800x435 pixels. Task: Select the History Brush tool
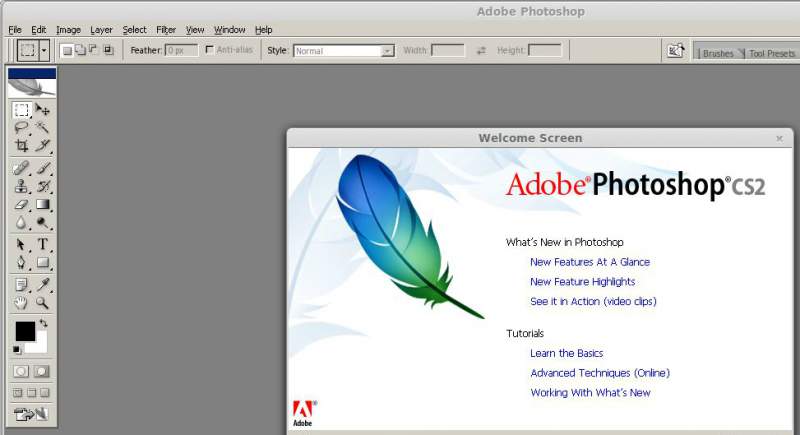tap(43, 186)
